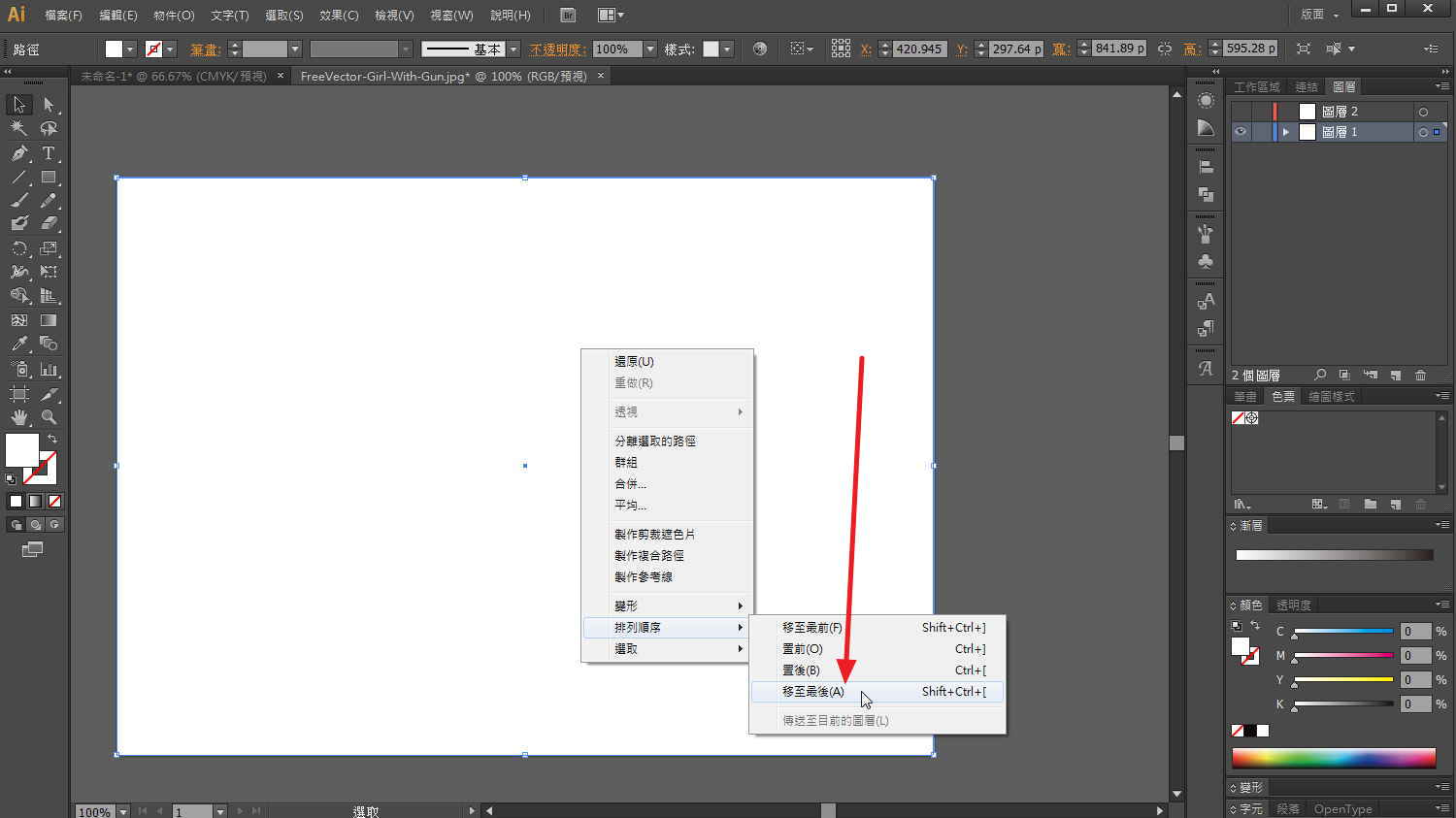This screenshot has width=1456, height=818.
Task: Select the Blob Brush tool
Action: [x=19, y=223]
